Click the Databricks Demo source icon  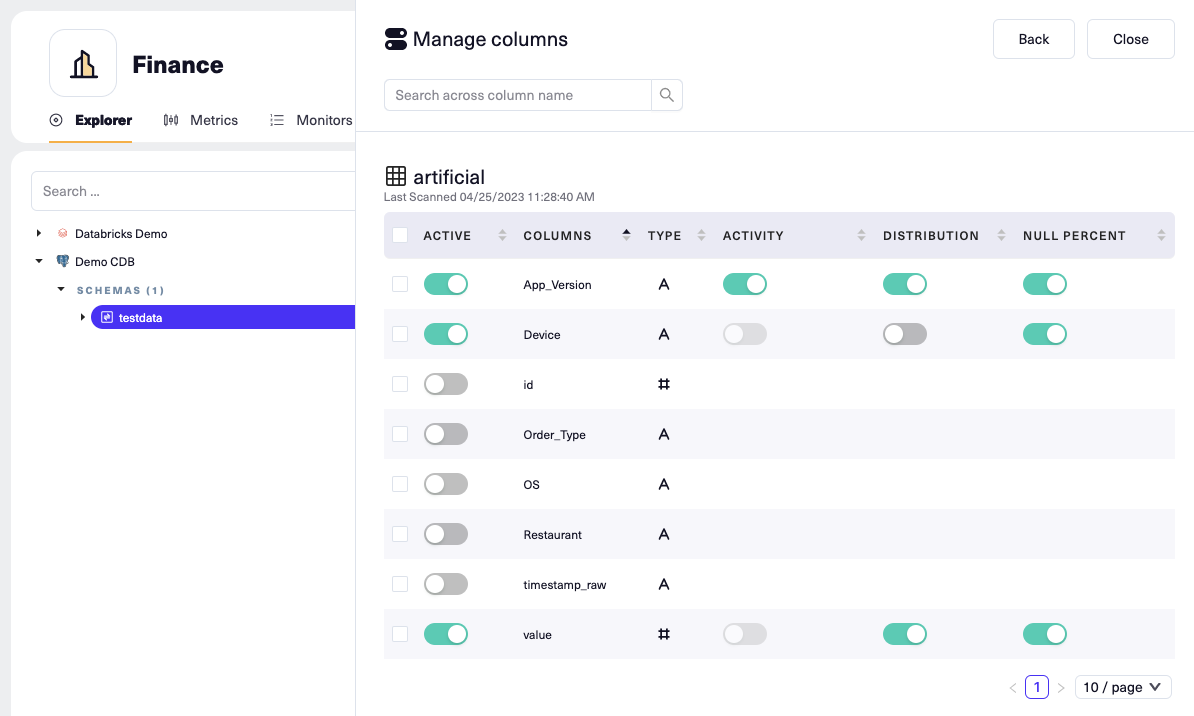point(62,233)
